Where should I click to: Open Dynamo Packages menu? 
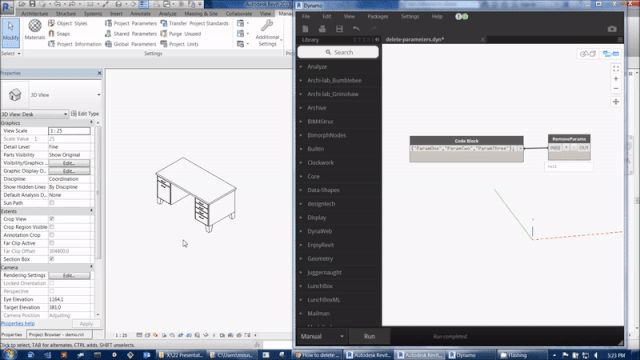(x=378, y=16)
